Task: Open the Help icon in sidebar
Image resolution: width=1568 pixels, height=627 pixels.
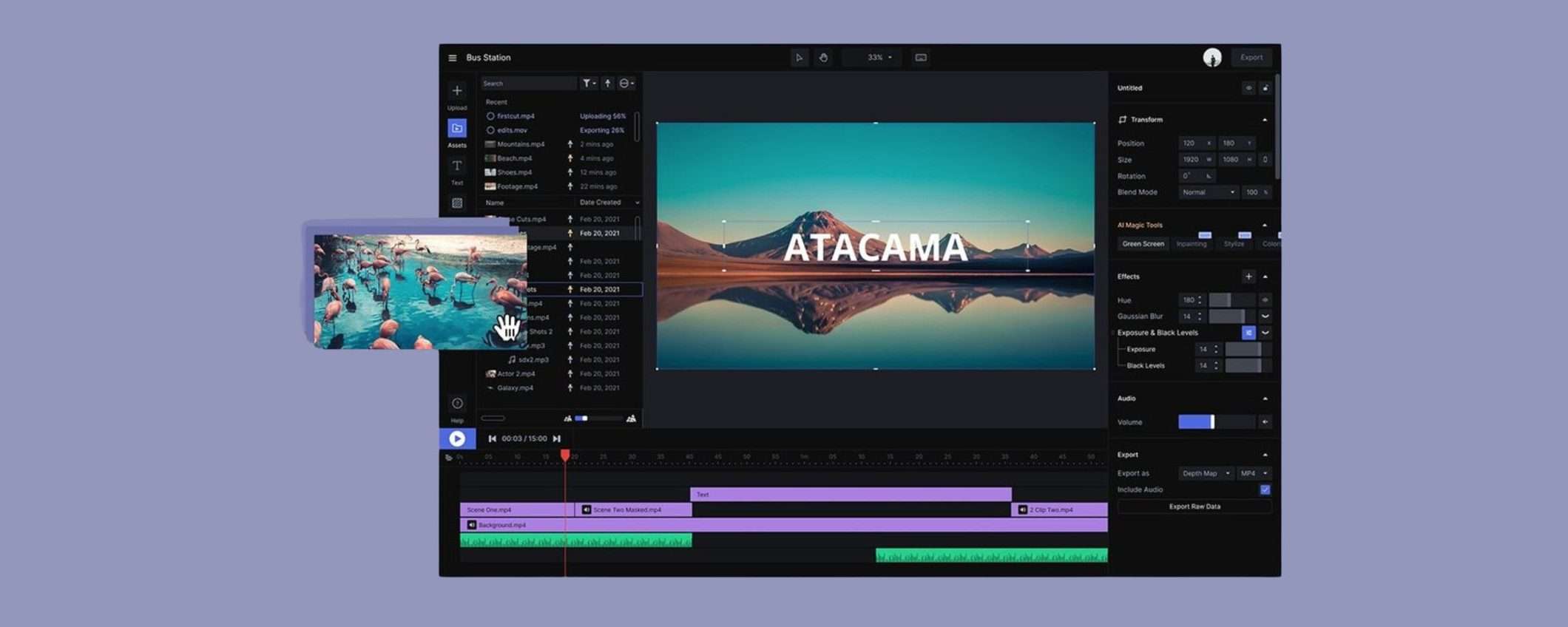Action: [x=457, y=404]
